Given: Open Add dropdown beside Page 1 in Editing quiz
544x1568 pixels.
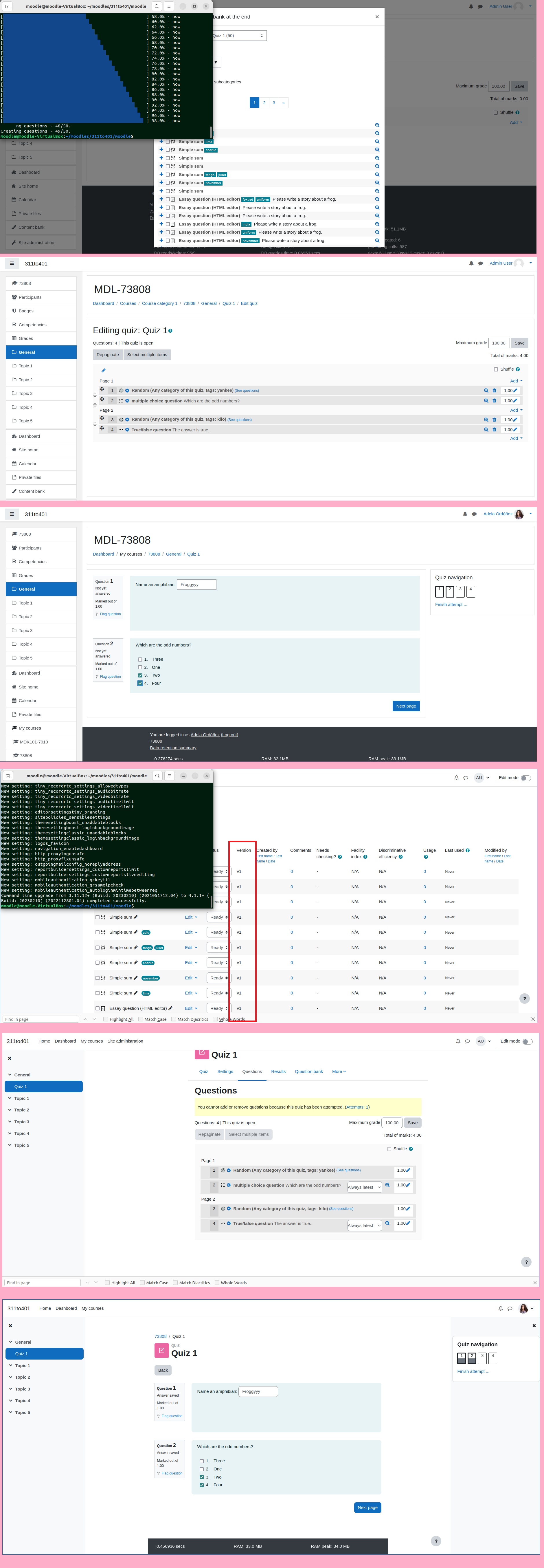Looking at the screenshot, I should [x=516, y=381].
